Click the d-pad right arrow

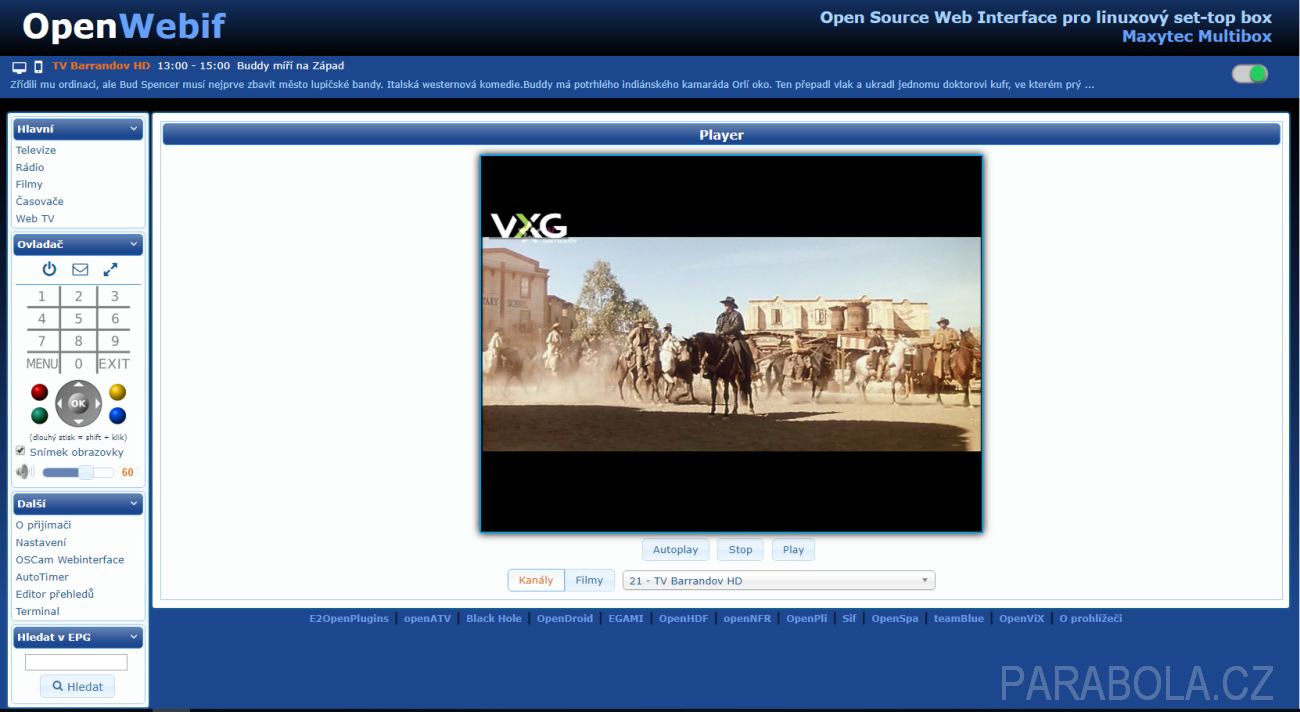pos(96,404)
